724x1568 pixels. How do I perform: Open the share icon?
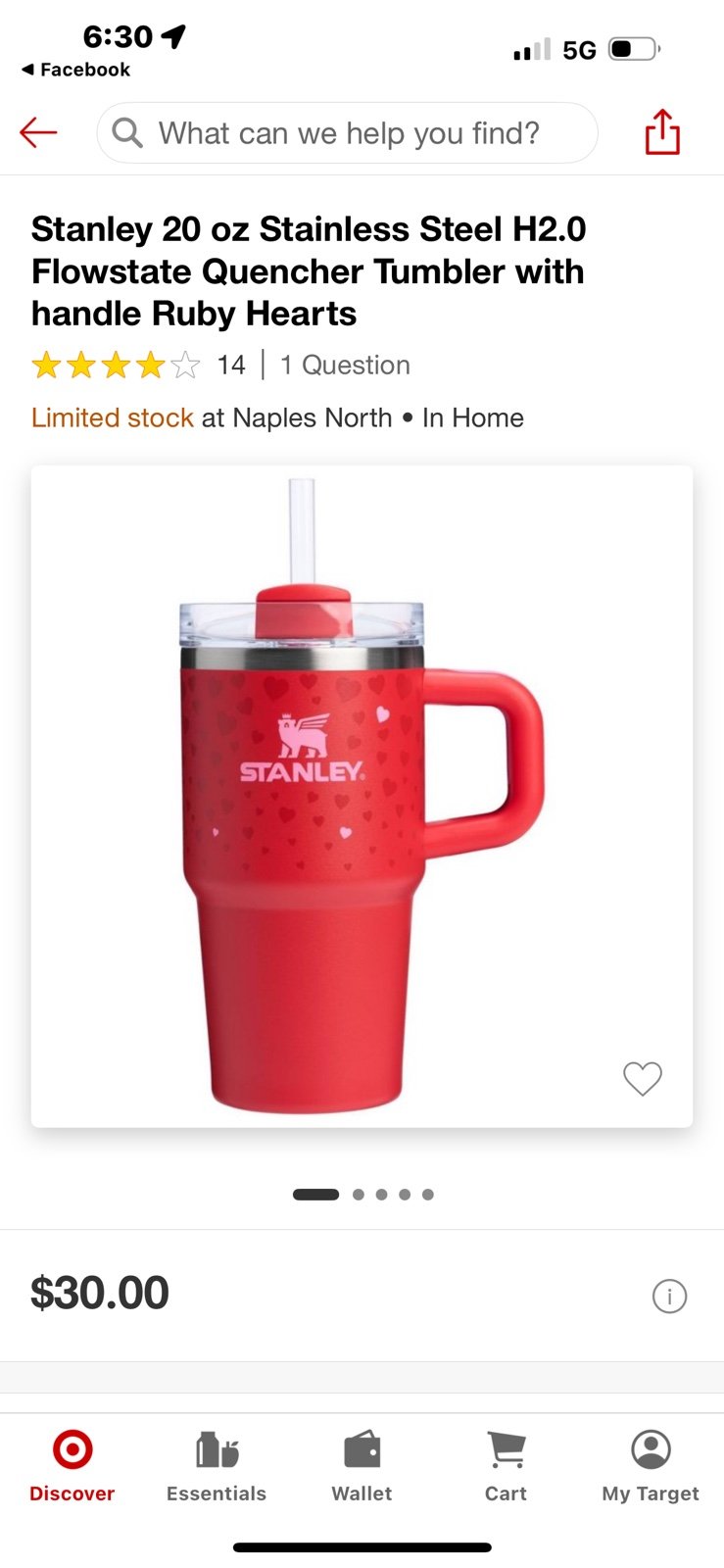[662, 131]
